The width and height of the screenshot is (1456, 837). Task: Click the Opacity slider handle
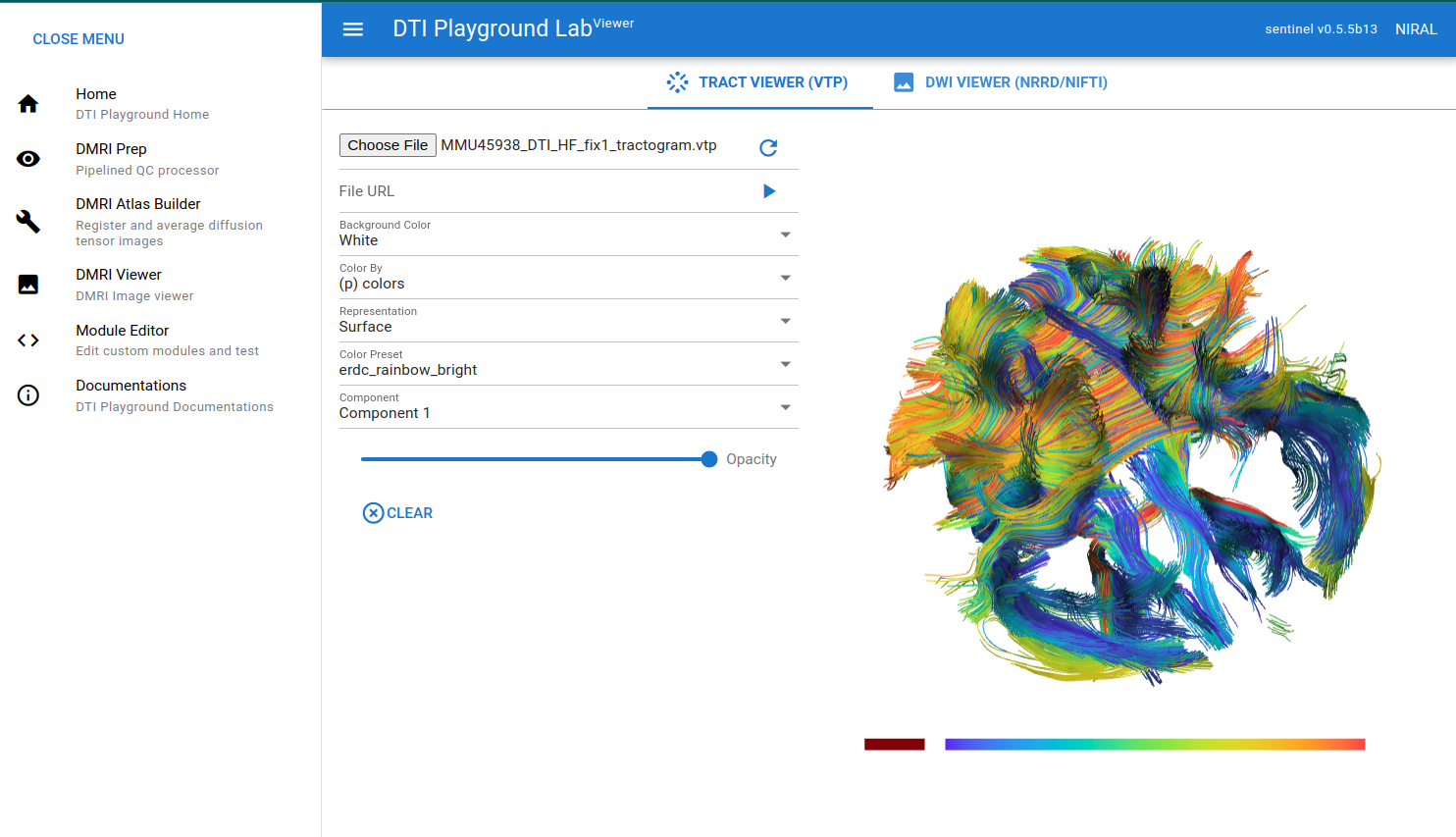coord(709,459)
